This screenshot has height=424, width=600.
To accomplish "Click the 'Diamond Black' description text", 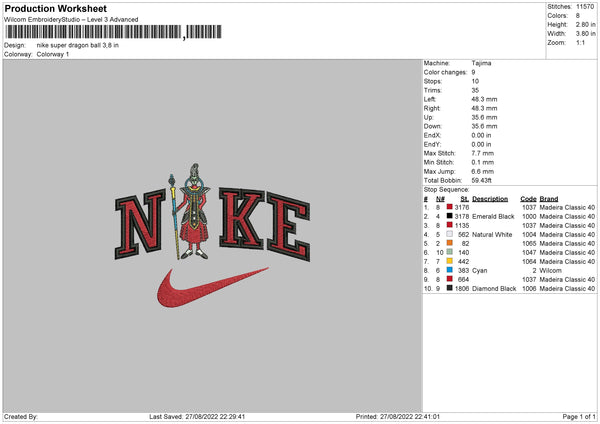I will (494, 289).
